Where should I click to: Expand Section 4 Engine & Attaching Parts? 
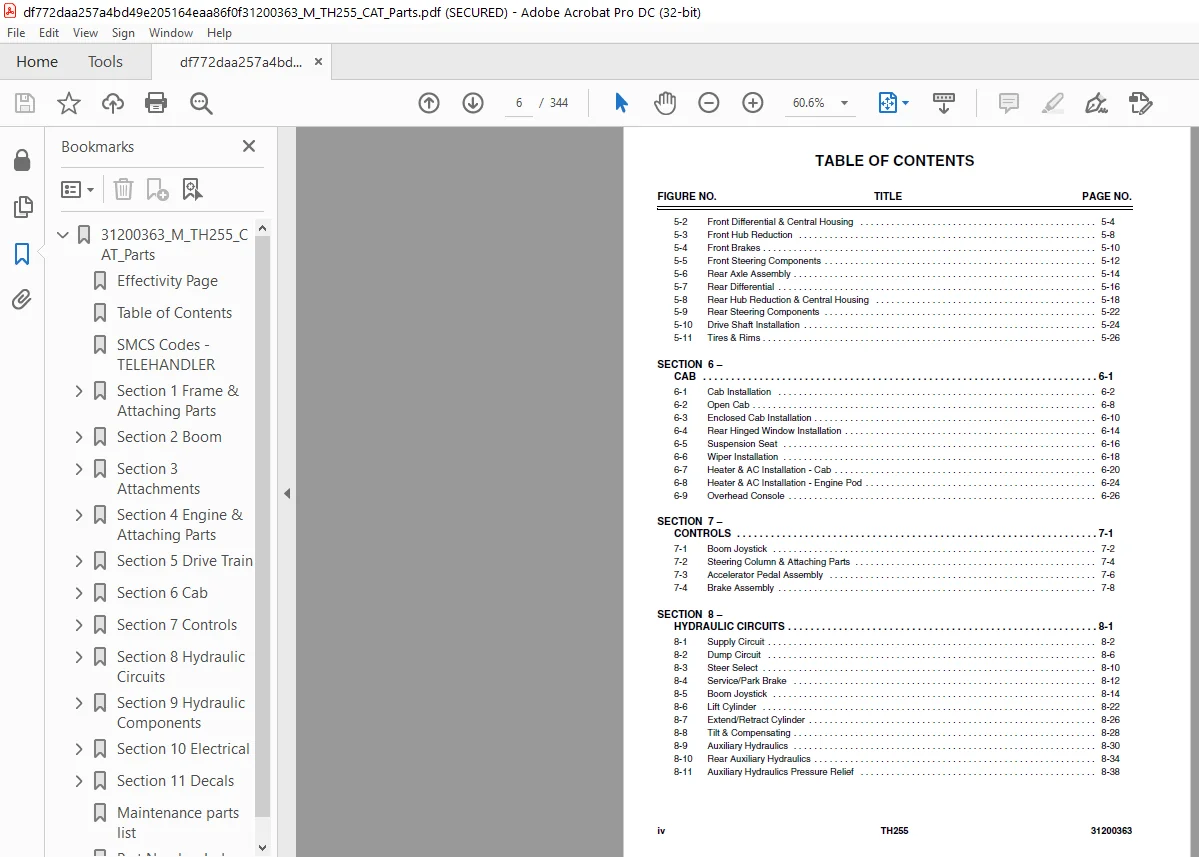click(x=79, y=515)
